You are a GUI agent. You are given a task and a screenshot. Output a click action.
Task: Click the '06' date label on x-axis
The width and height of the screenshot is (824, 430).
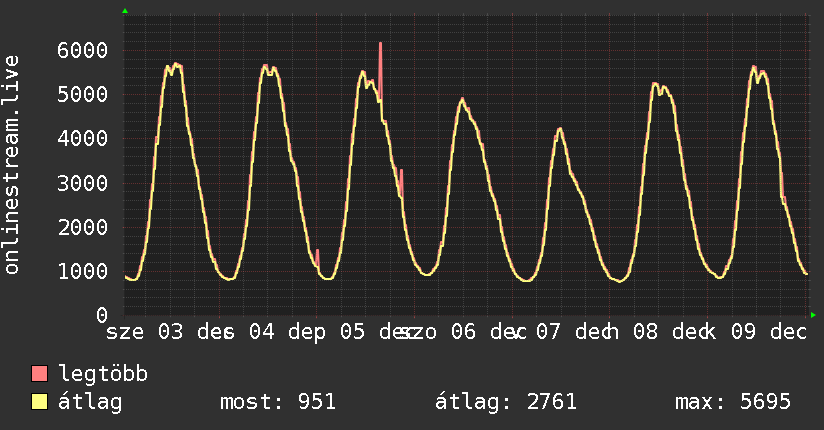click(464, 332)
